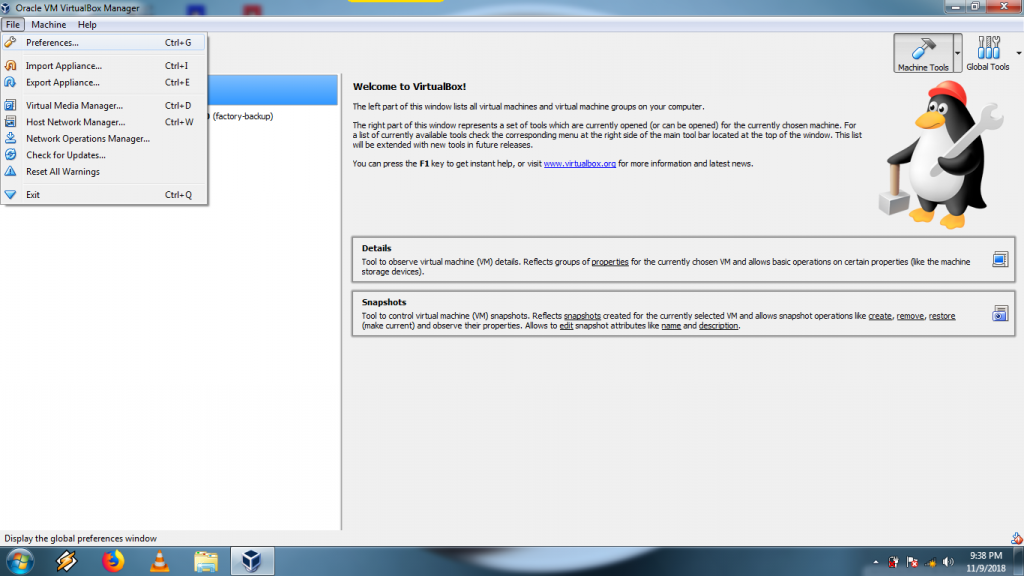Expand the Global Tools dropdown arrow

1018,53
